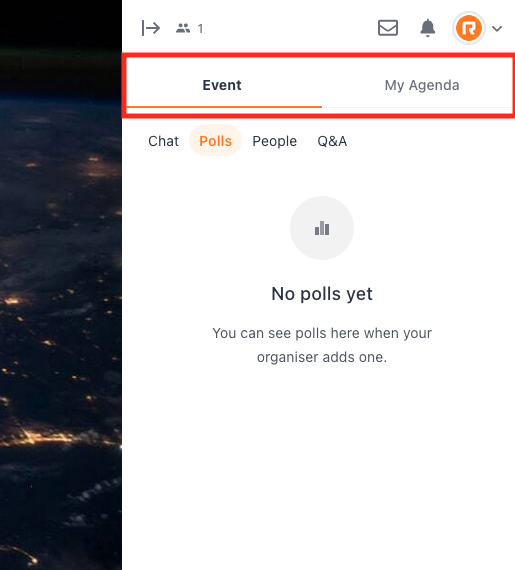
Task: Click the "No polls yet" heading
Action: click(322, 294)
